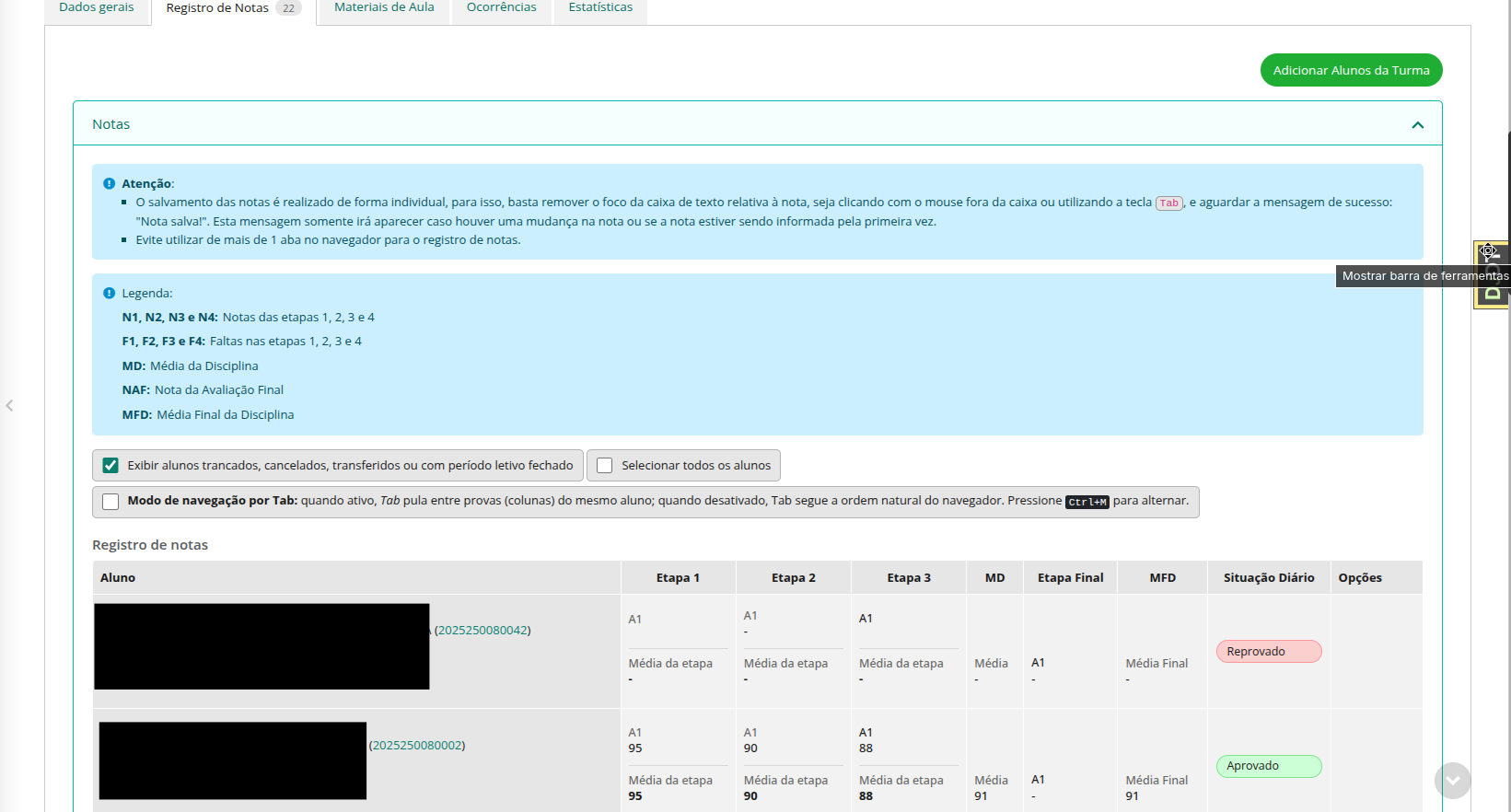Uncheck Exibir alunos trancados checkbox
Viewport: 1511px width, 812px height.
tap(110, 466)
